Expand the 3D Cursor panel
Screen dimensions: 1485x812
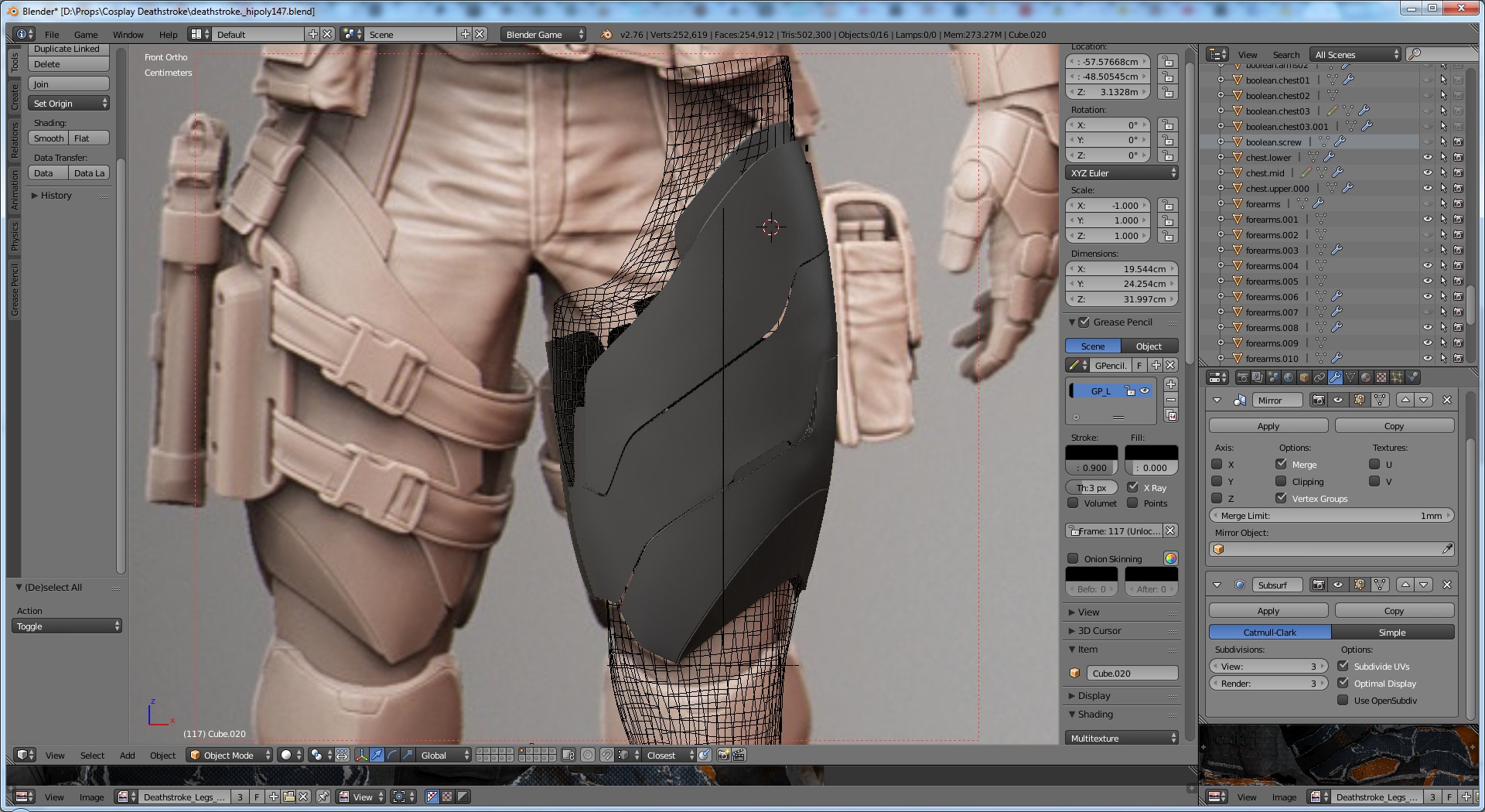click(x=1099, y=630)
